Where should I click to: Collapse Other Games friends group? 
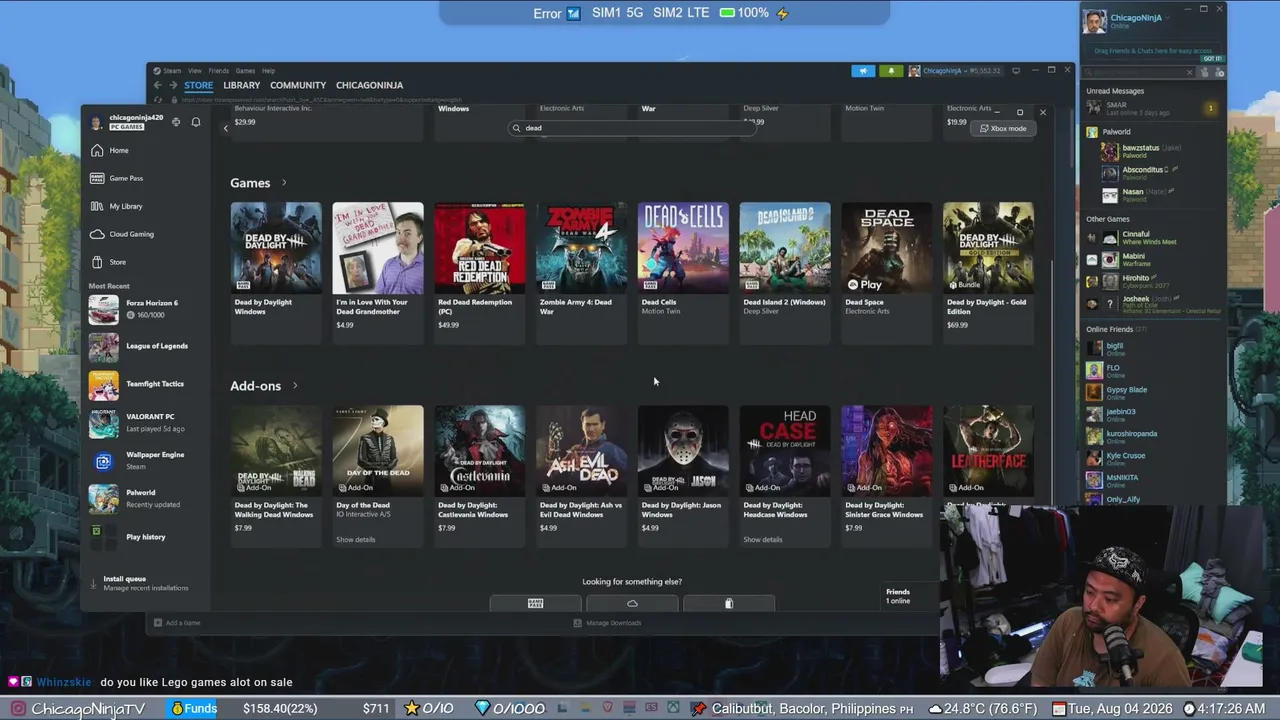point(1108,219)
